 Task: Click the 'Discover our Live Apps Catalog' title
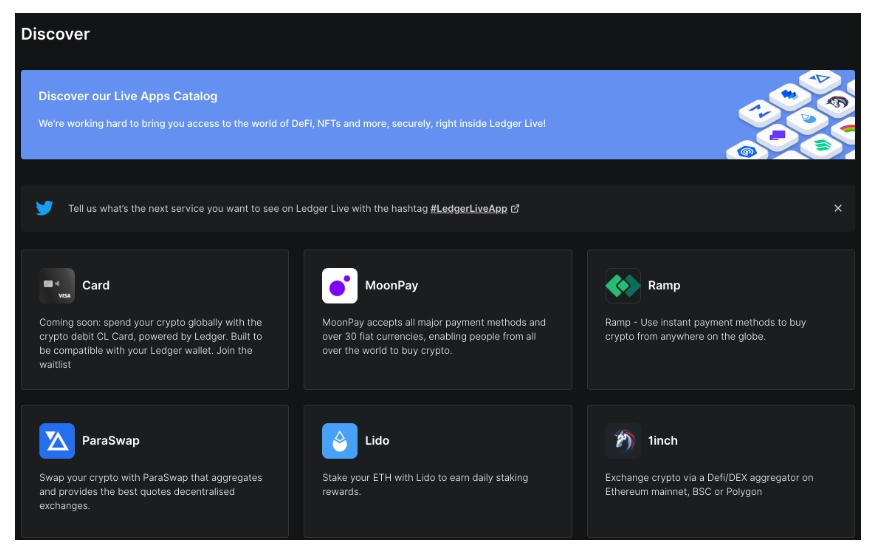128,96
